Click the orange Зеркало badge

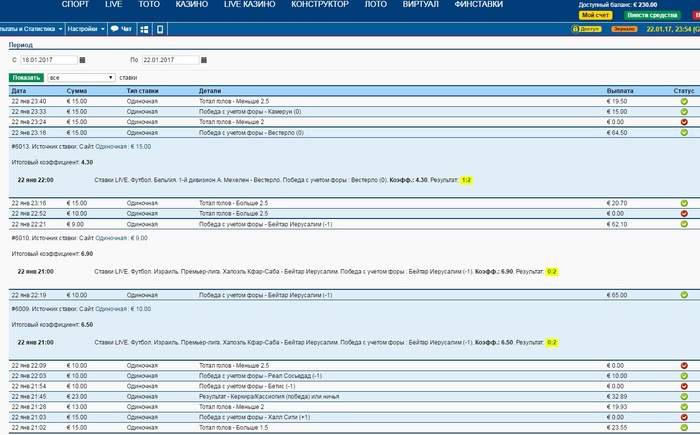click(x=624, y=29)
